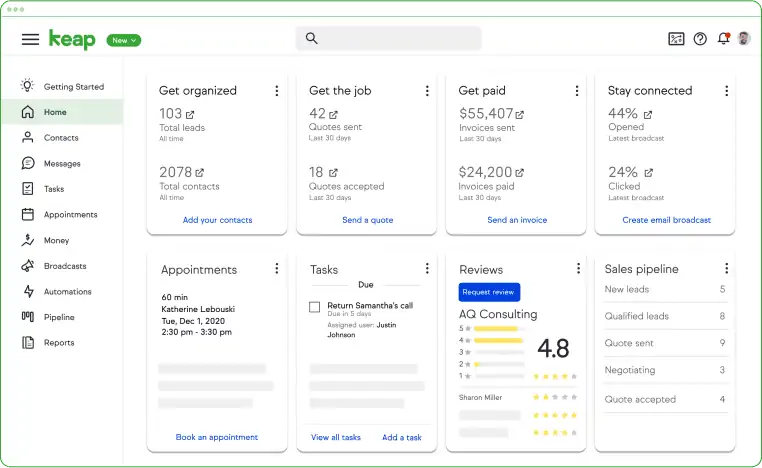This screenshot has height=468, width=762.
Task: Click the image icon in the top bar
Action: [676, 39]
